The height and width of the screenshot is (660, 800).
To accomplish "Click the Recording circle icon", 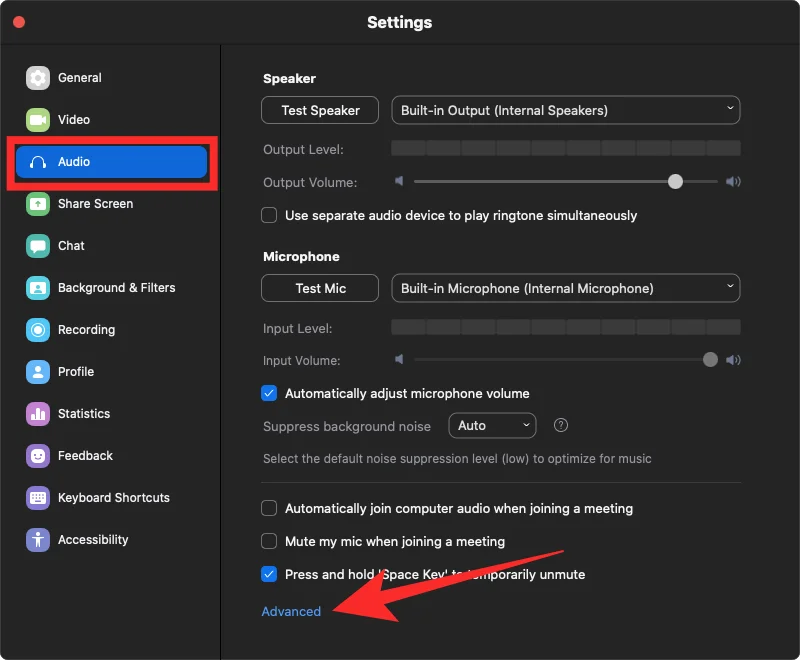I will [x=38, y=330].
